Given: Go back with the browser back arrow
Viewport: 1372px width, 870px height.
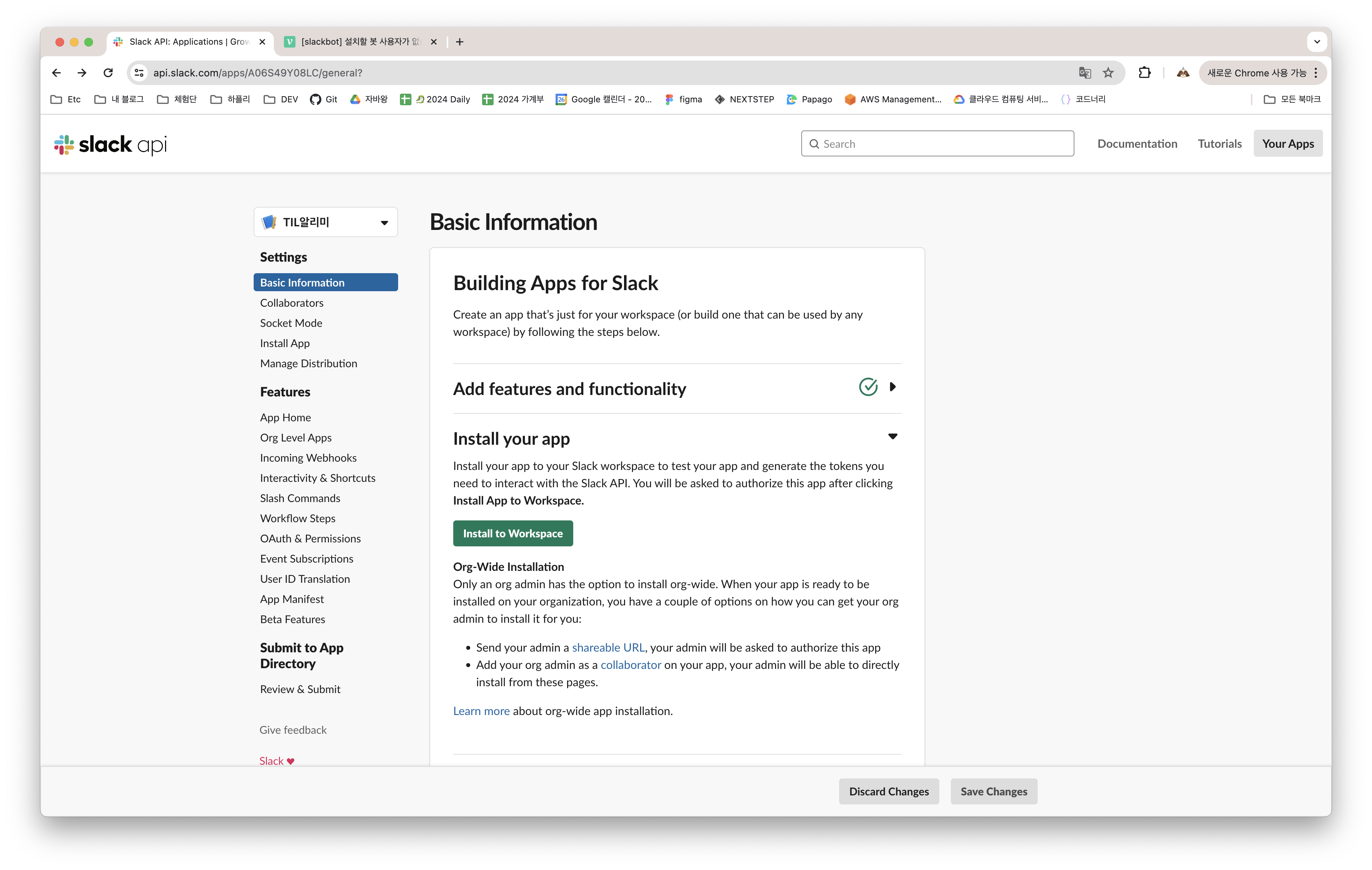Looking at the screenshot, I should pyautogui.click(x=56, y=72).
